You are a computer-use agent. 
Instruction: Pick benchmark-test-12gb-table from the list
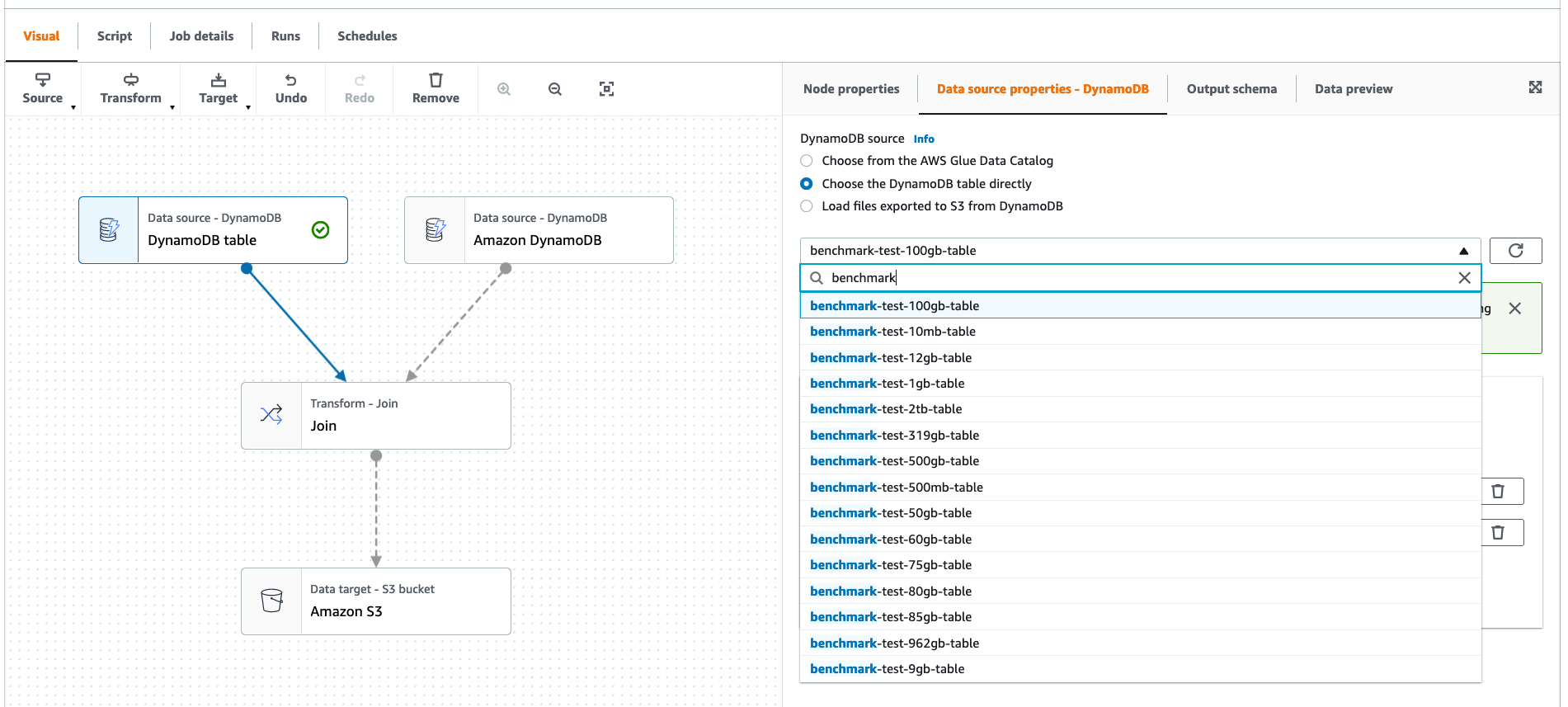click(1141, 358)
